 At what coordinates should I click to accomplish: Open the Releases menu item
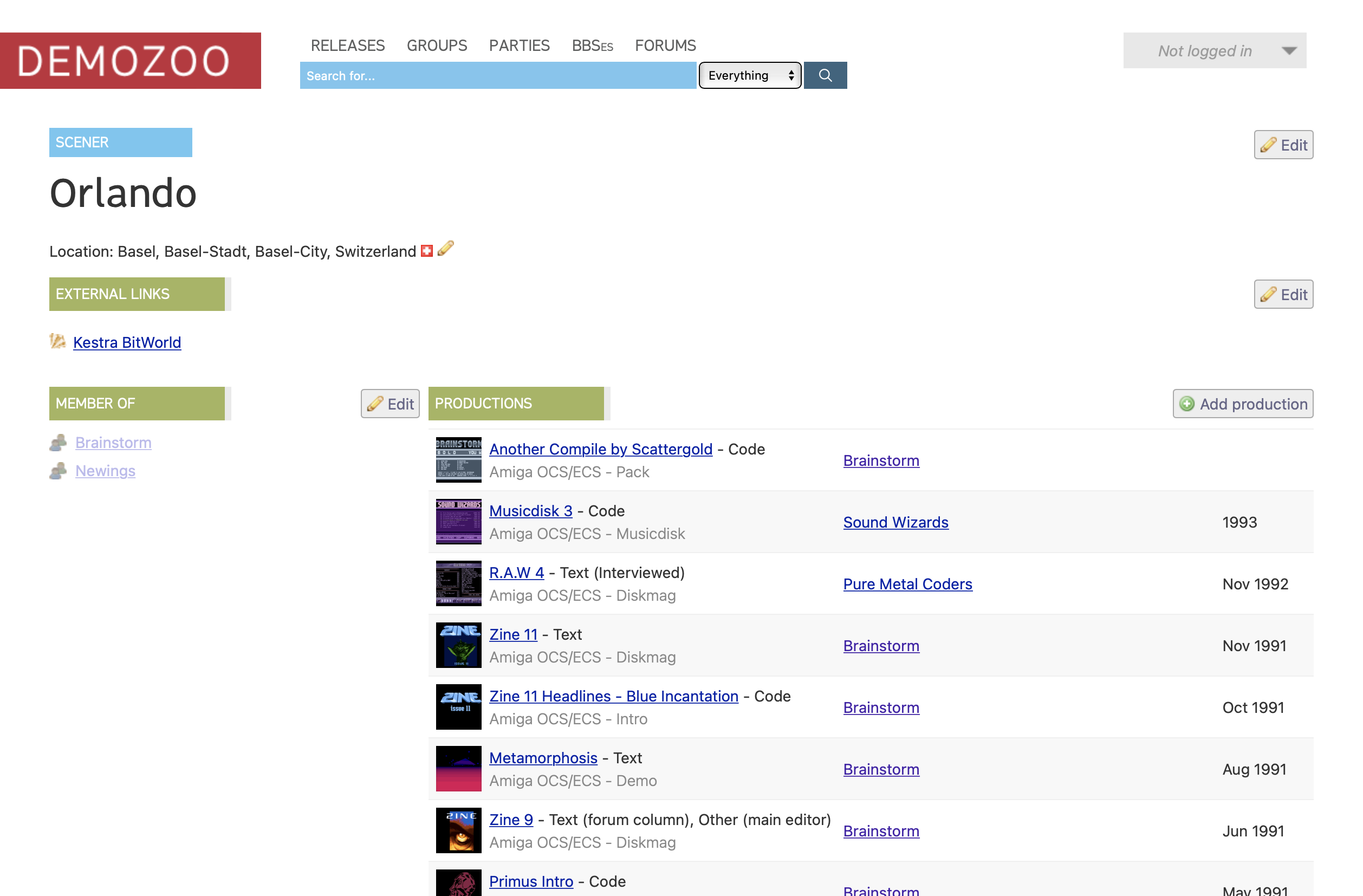click(348, 45)
